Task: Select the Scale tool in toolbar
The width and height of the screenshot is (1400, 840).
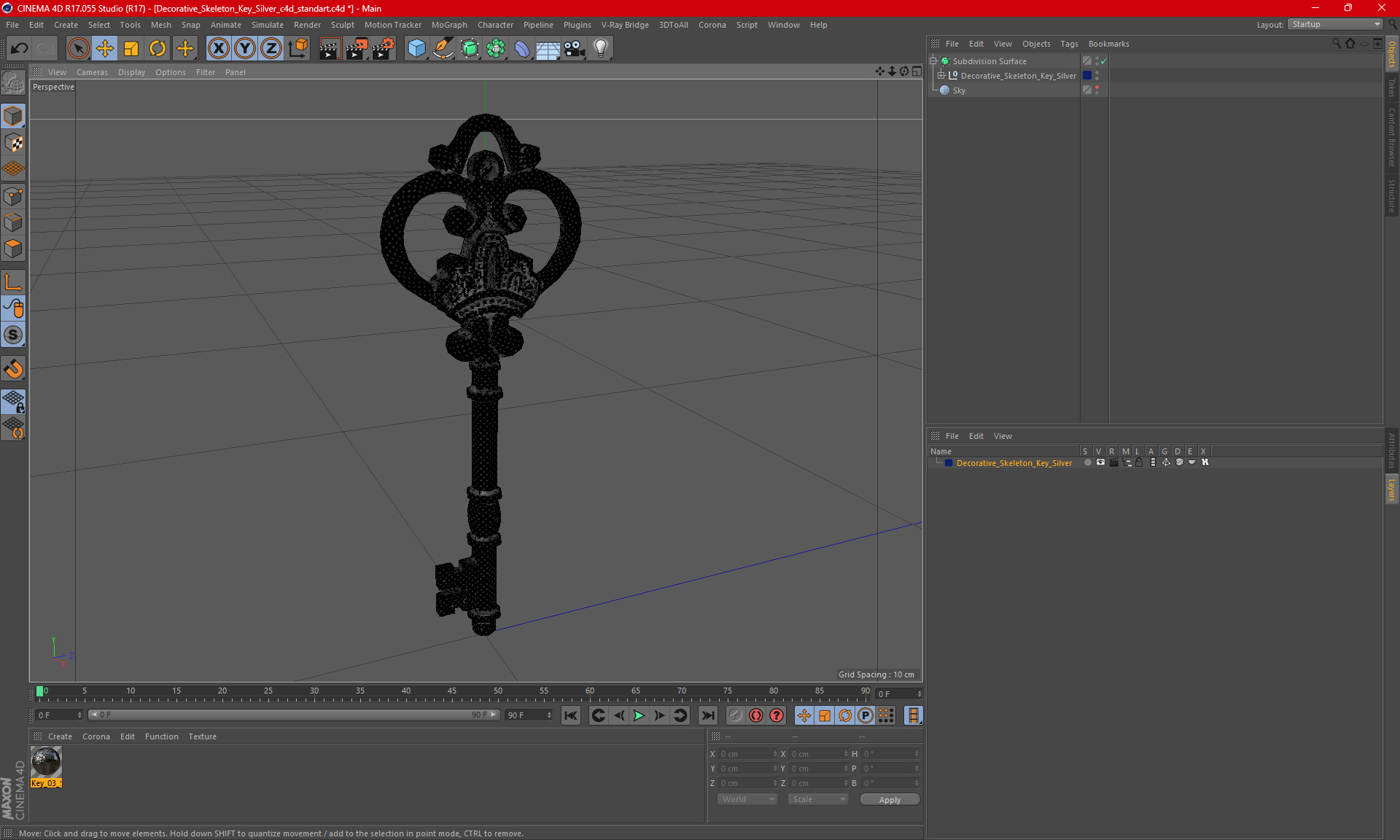Action: pyautogui.click(x=130, y=47)
